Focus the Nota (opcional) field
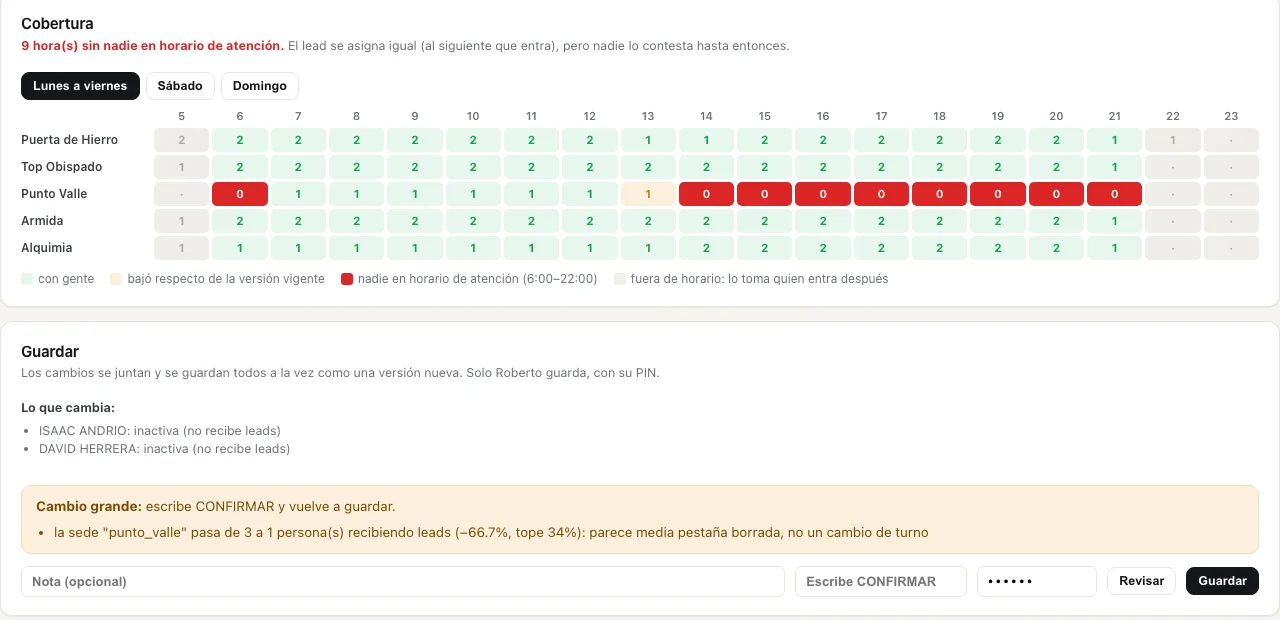This screenshot has height=620, width=1280. pos(403,581)
